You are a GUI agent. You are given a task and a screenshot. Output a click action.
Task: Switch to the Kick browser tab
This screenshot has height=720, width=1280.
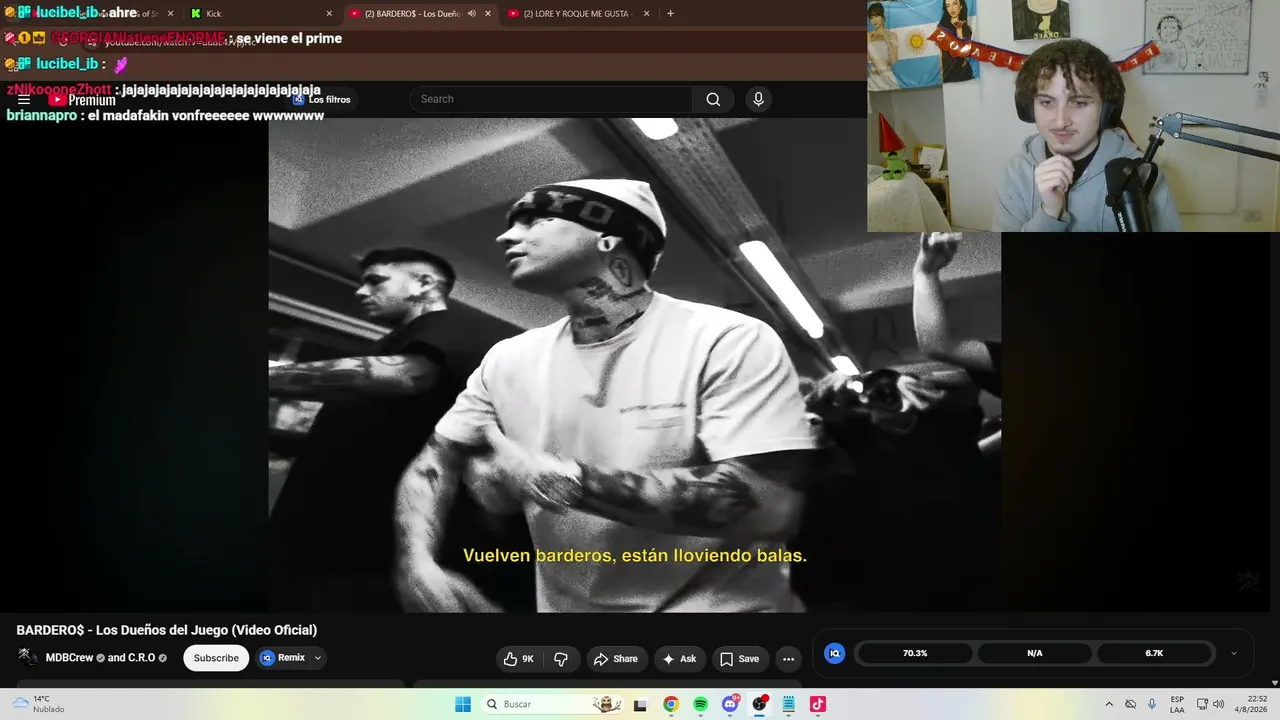(x=262, y=14)
